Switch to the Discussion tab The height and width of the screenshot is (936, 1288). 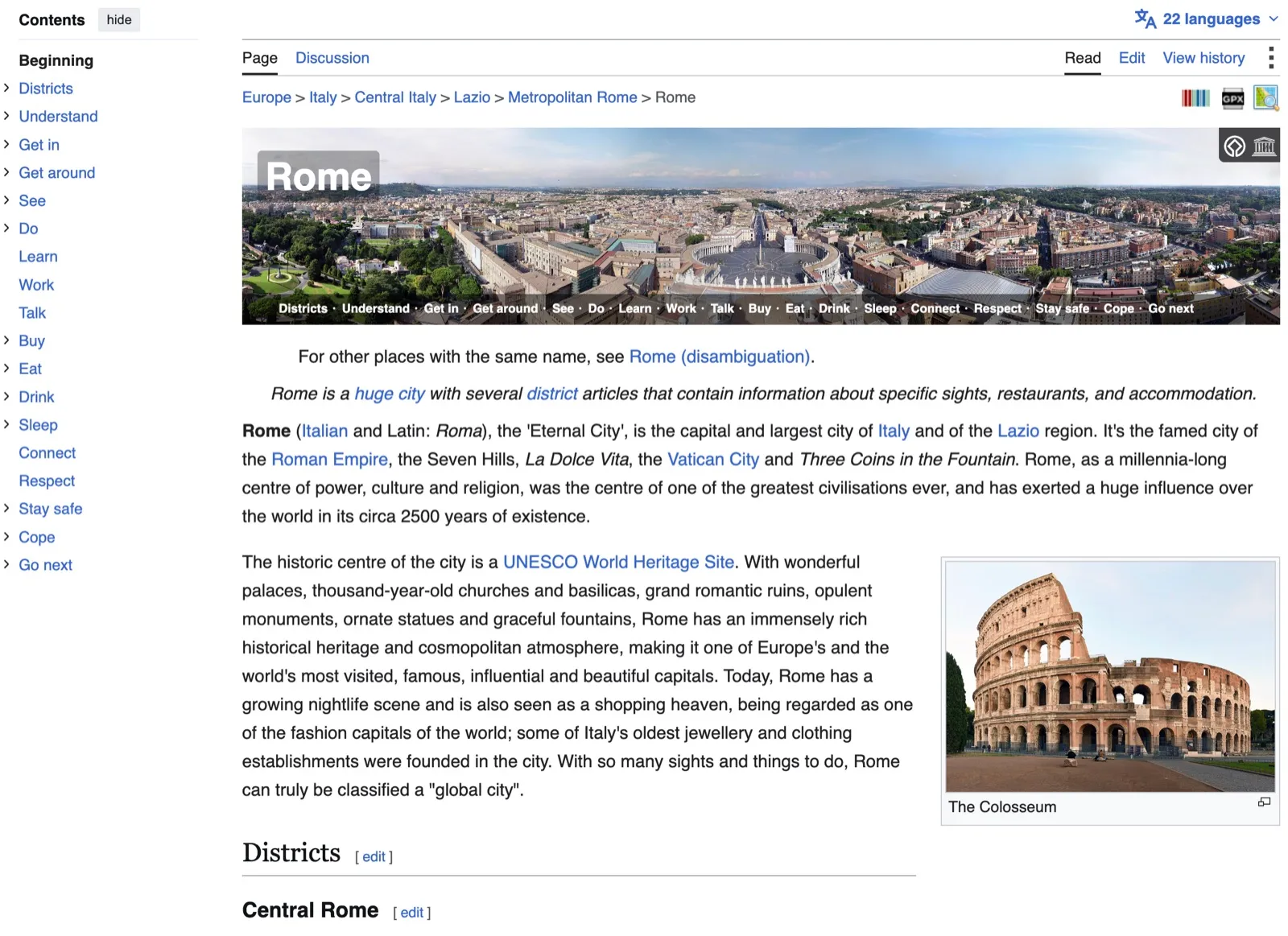[332, 58]
